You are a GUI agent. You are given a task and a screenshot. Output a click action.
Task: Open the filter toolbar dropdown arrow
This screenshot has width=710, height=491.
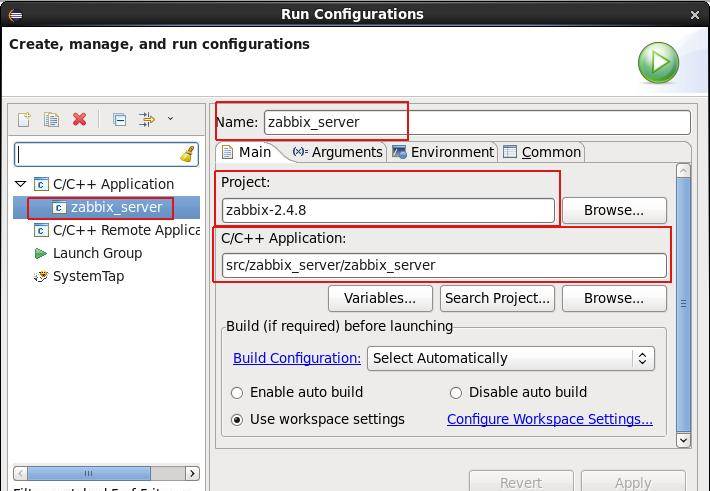(x=170, y=119)
